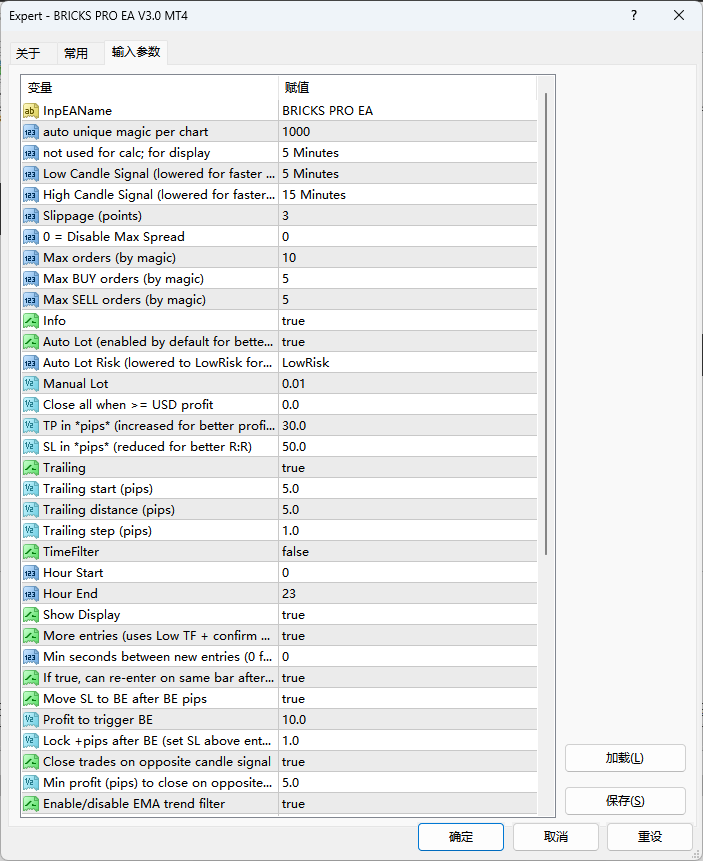Click the decimal icon beside Profit to trigger BE

point(31,720)
